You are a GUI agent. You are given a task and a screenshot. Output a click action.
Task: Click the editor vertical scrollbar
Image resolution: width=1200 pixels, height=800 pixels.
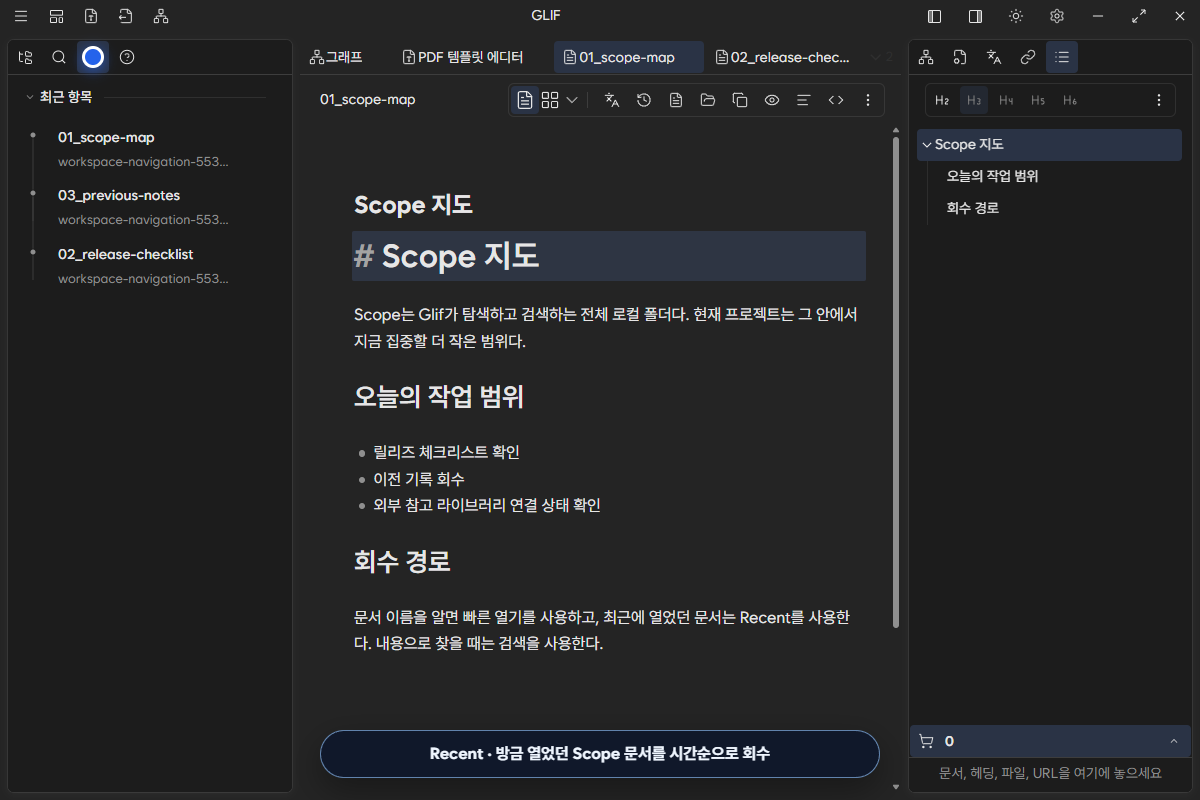896,382
